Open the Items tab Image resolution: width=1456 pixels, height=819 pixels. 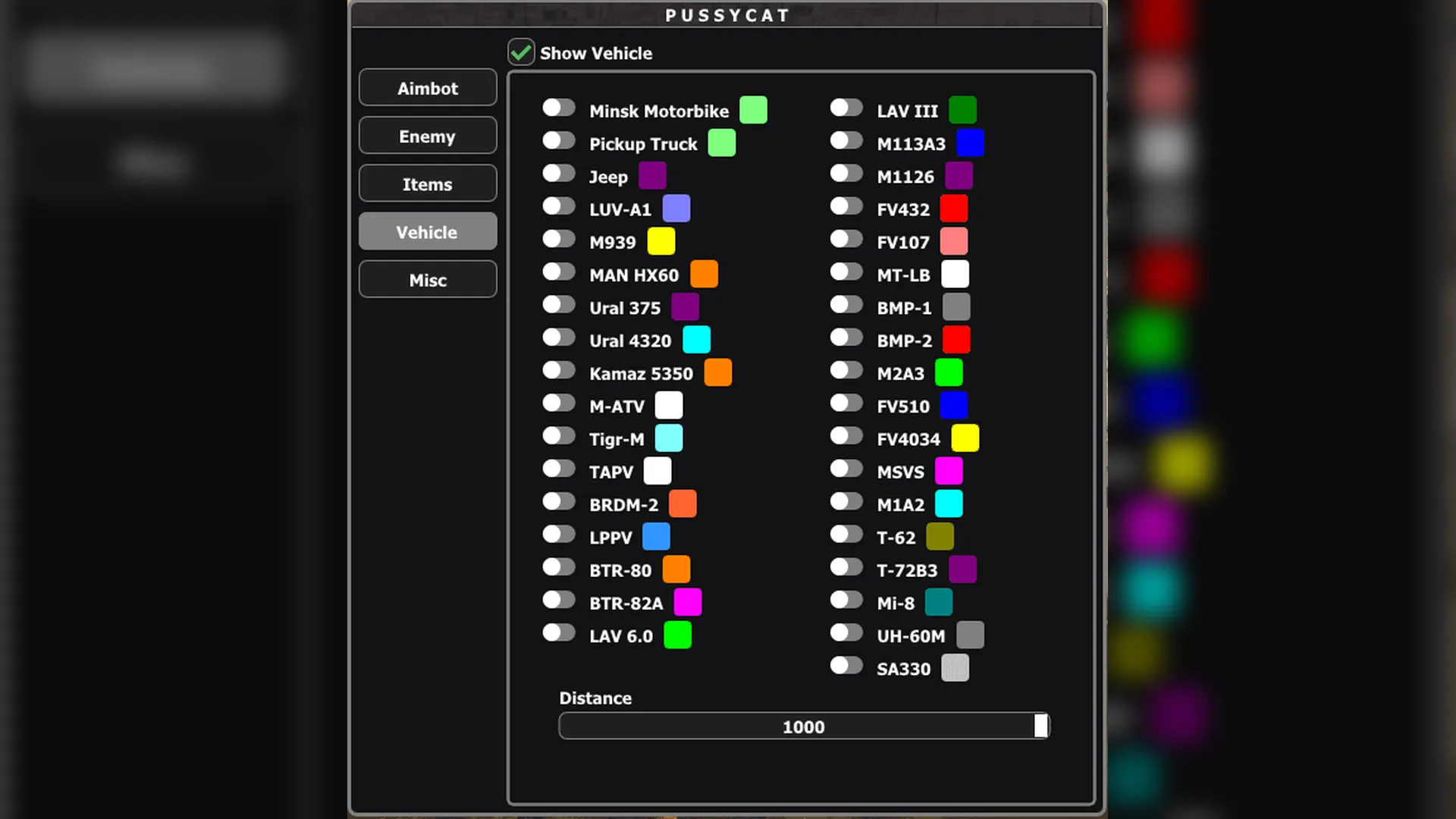coord(428,184)
